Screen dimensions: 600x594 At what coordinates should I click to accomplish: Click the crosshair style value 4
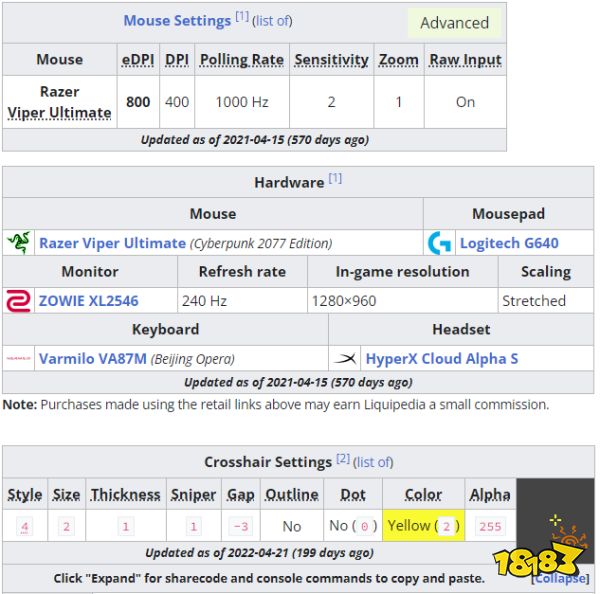click(x=25, y=527)
